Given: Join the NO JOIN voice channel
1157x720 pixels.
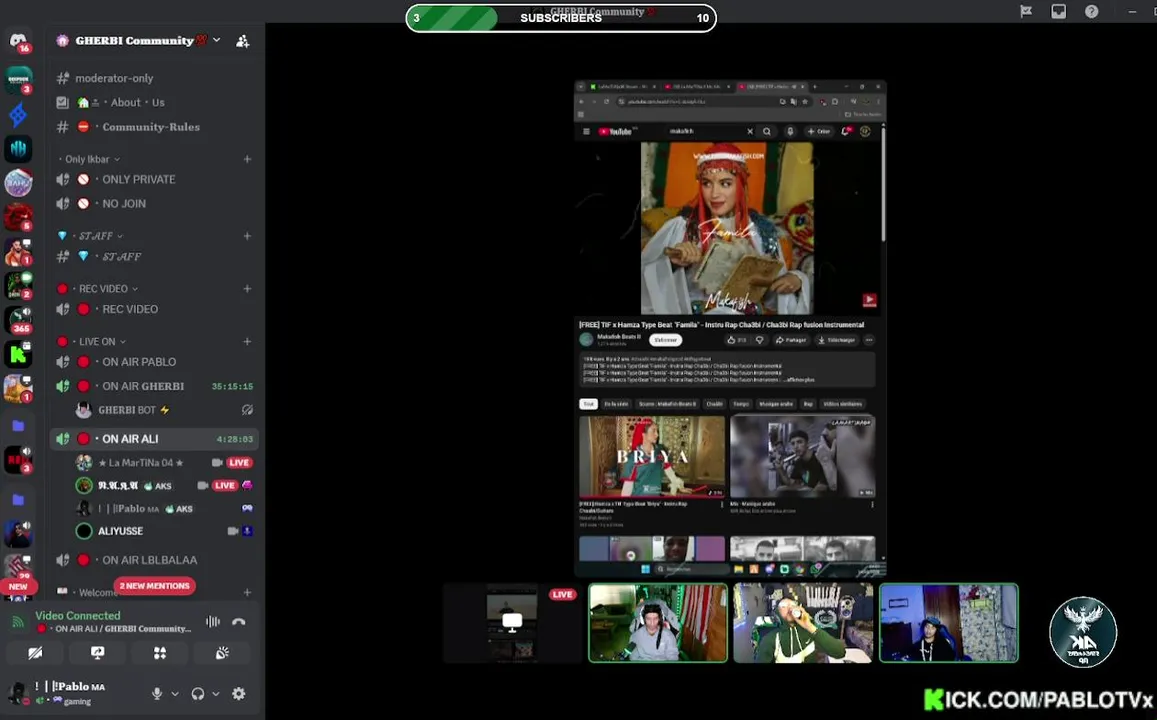Looking at the screenshot, I should (153, 204).
